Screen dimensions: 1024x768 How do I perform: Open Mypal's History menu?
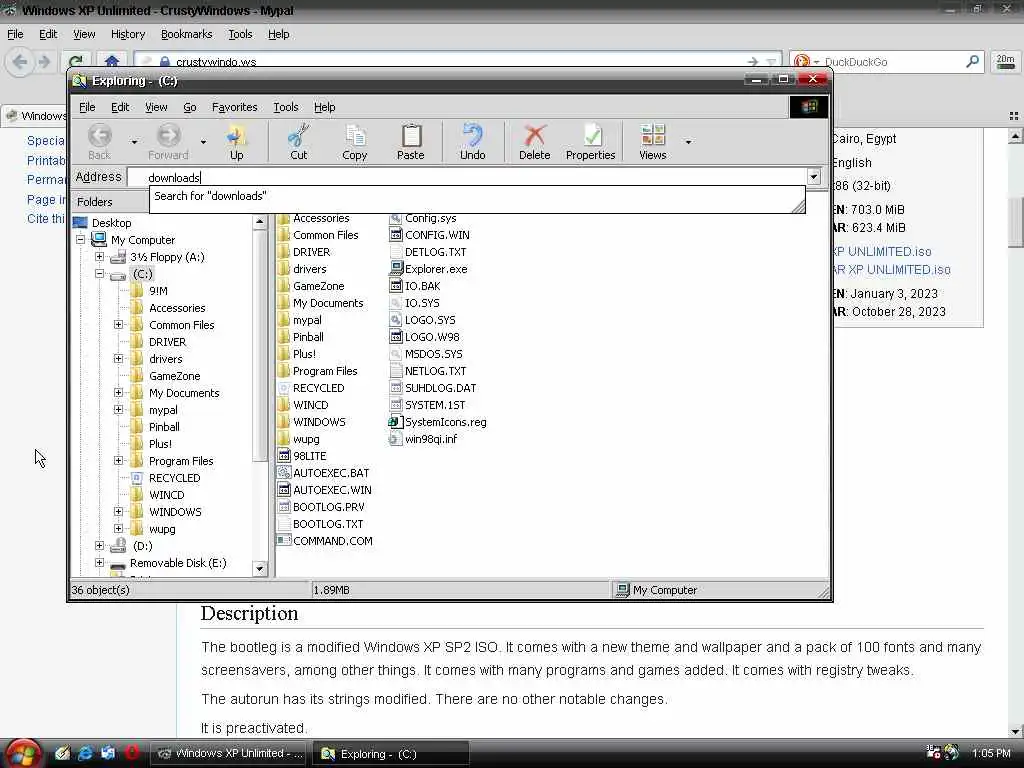point(127,34)
